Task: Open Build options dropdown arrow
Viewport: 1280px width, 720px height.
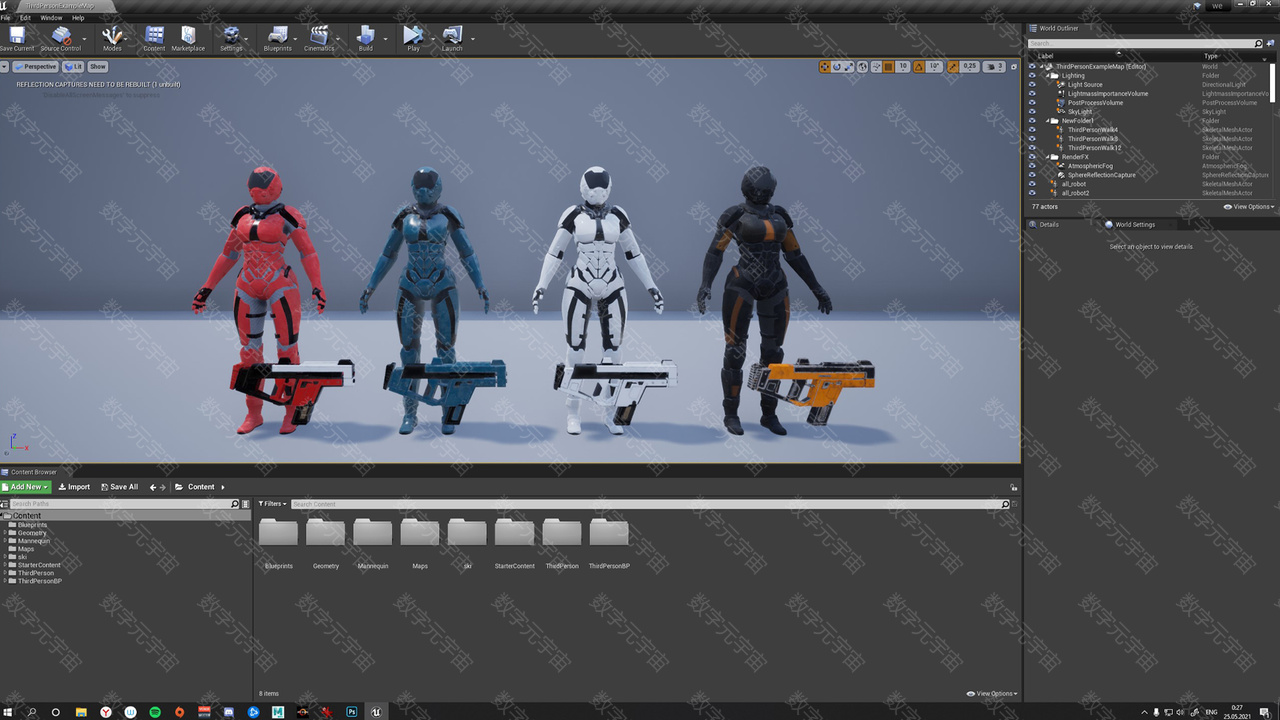Action: (x=385, y=39)
